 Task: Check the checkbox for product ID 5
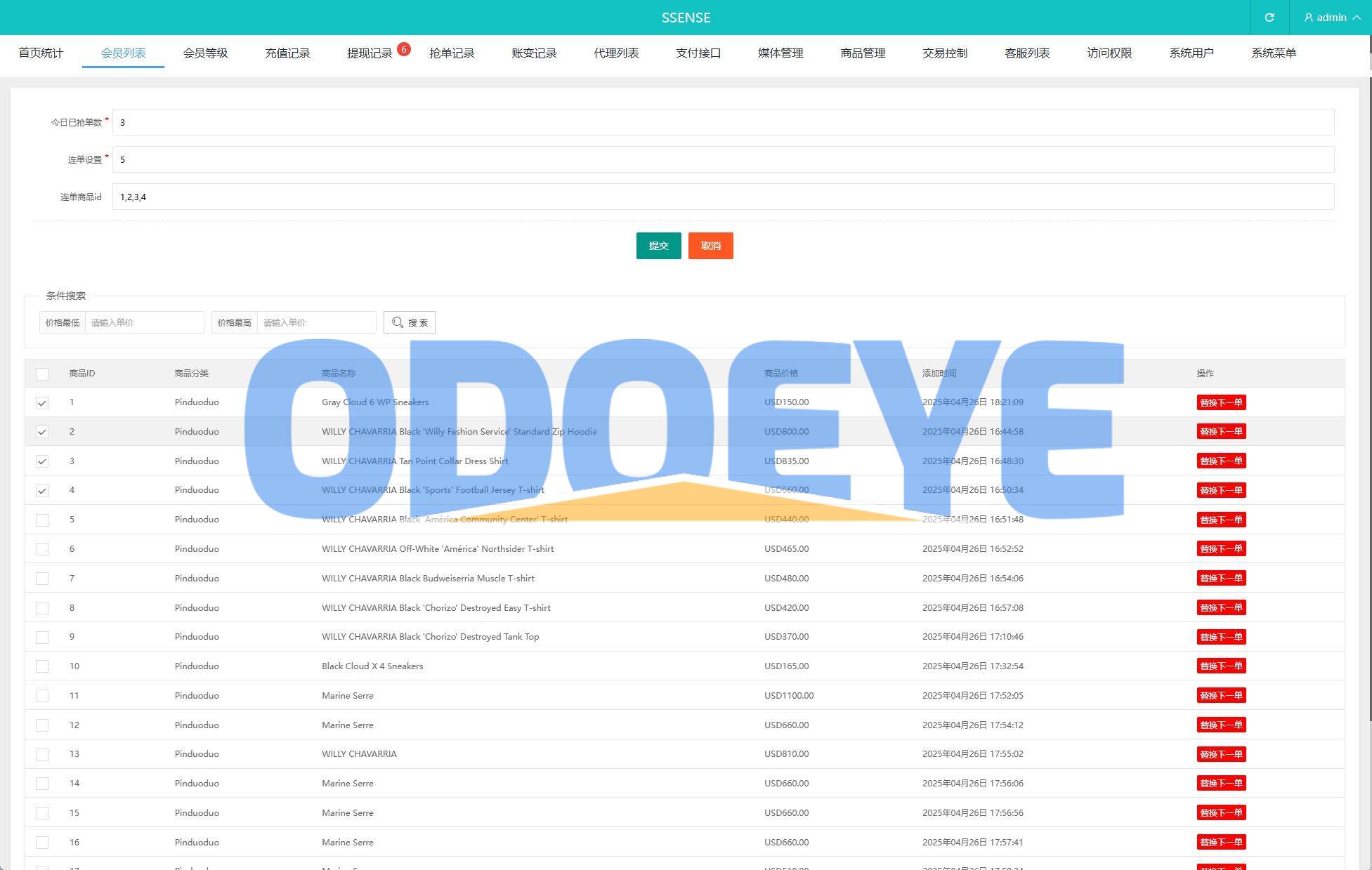[42, 520]
